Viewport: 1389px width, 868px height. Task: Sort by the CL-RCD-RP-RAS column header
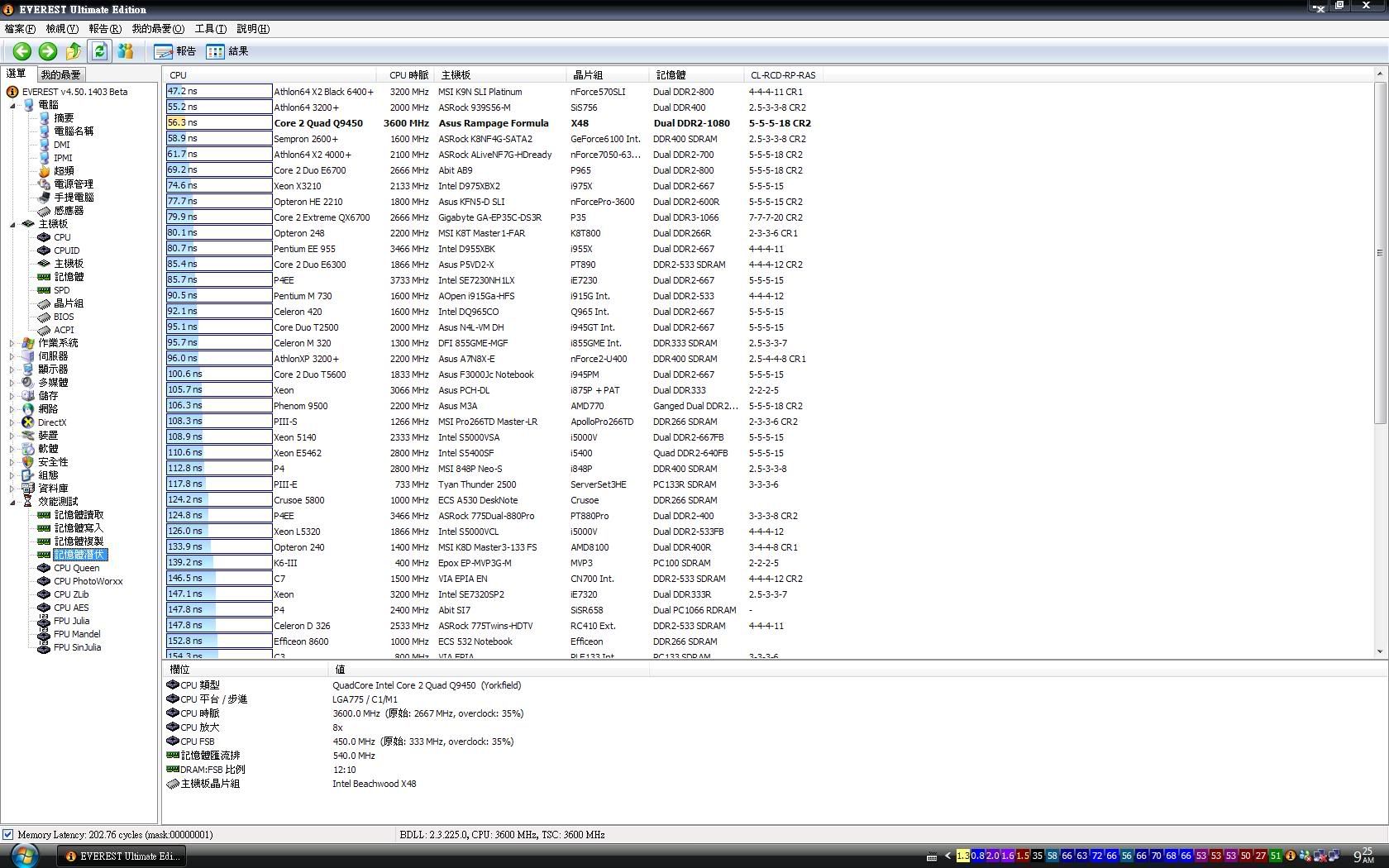coord(783,75)
